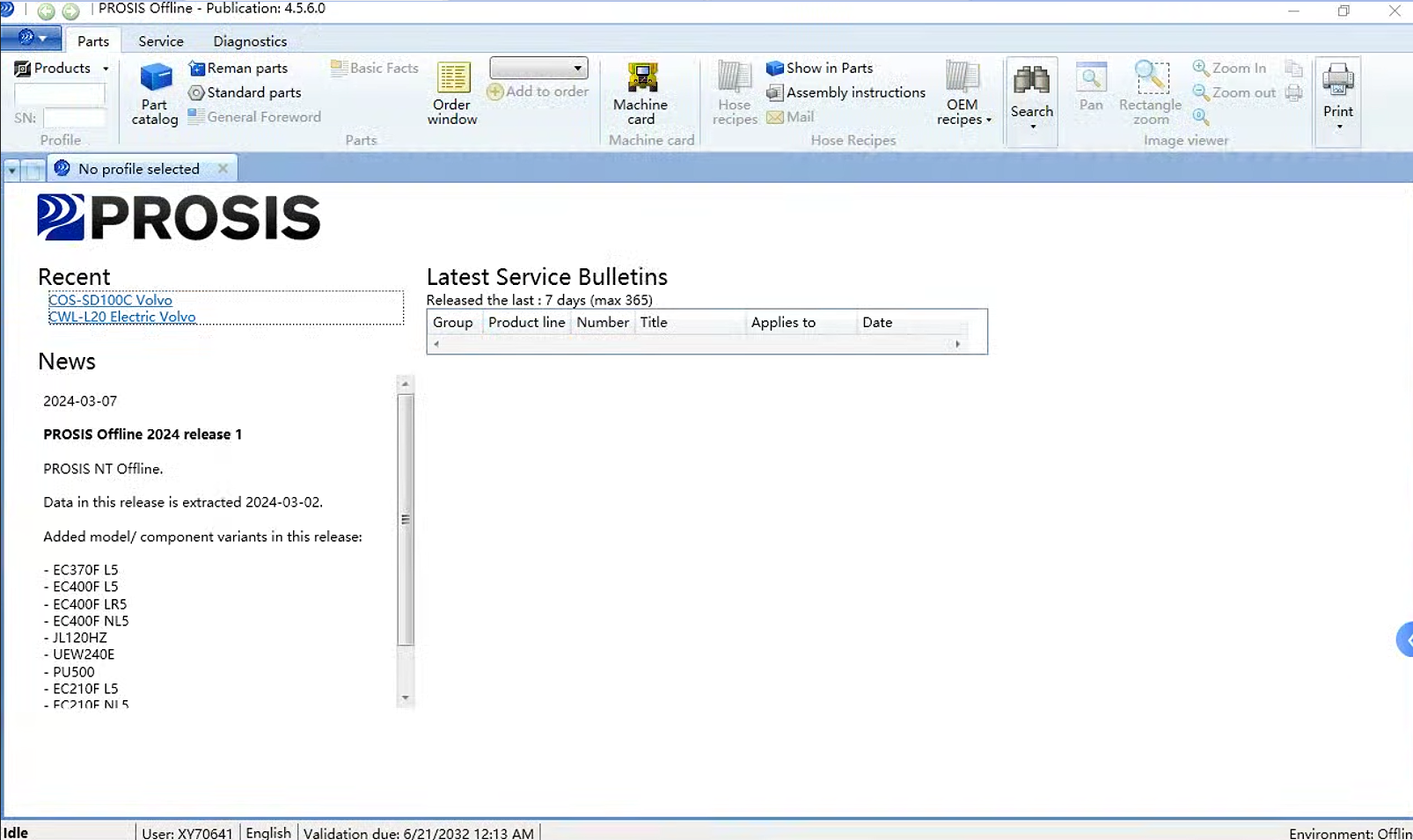Viewport: 1413px width, 840px height.
Task: Open the PROSIS application menu button
Action: [31, 38]
